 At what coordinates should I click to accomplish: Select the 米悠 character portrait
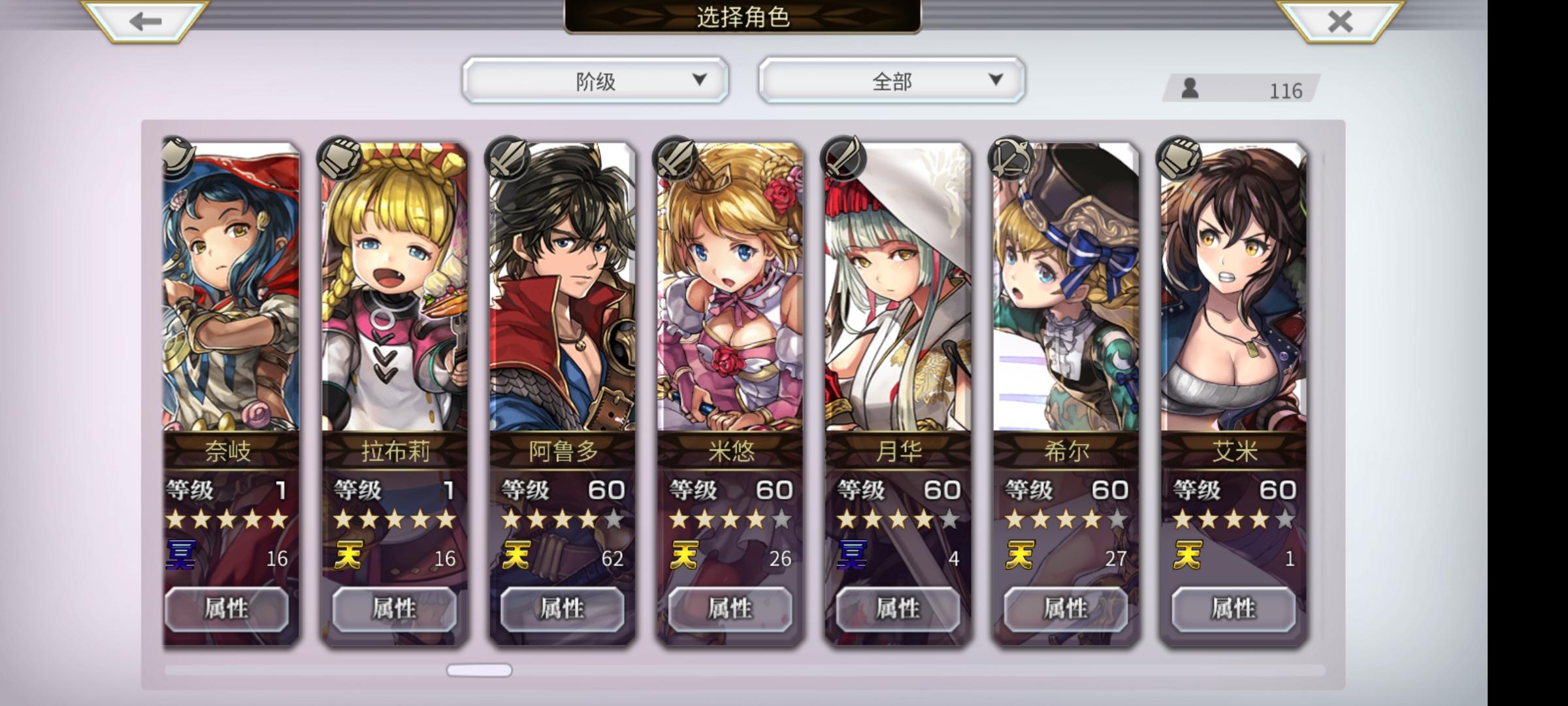730,288
